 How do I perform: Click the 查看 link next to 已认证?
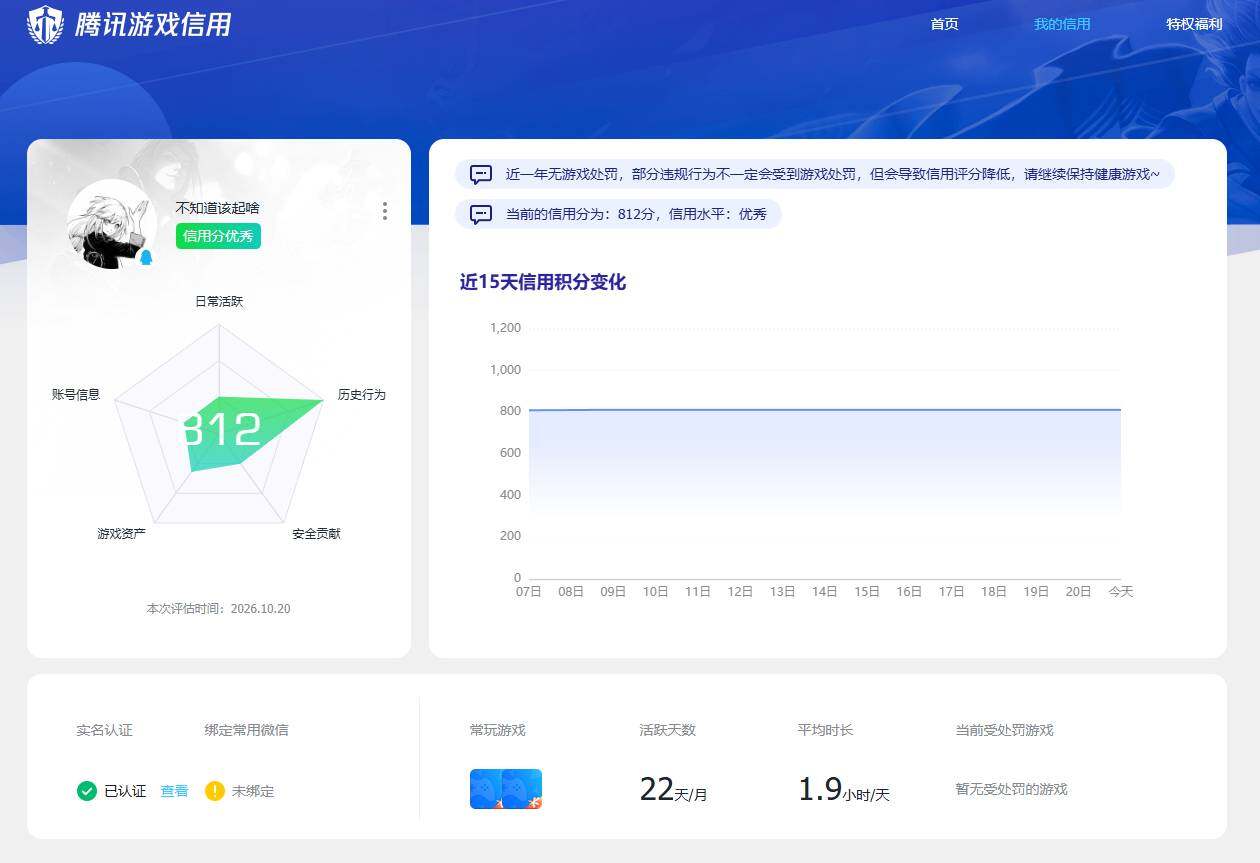[174, 791]
